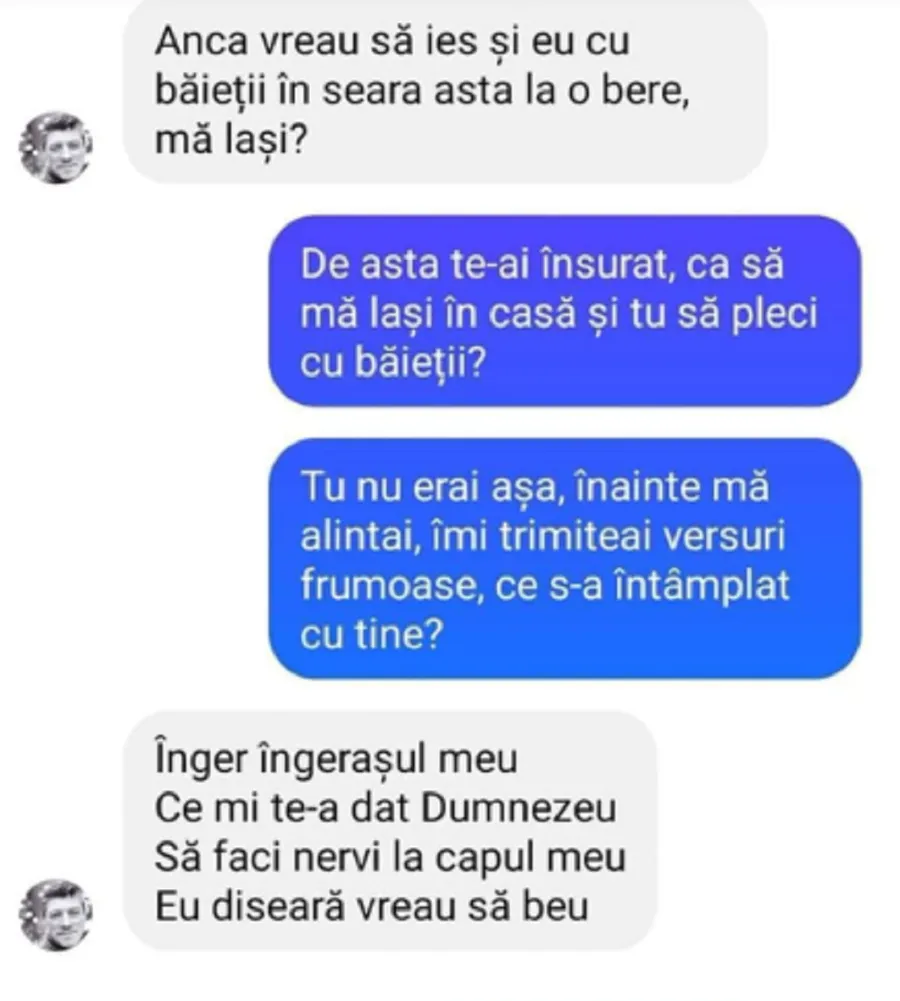Click the line 'Să faci nervi la capul meu'

click(x=390, y=857)
